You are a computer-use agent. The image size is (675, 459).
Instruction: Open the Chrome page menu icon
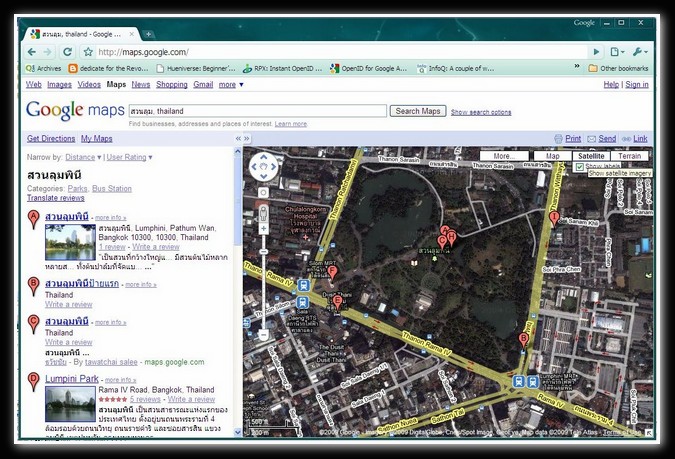(x=617, y=52)
